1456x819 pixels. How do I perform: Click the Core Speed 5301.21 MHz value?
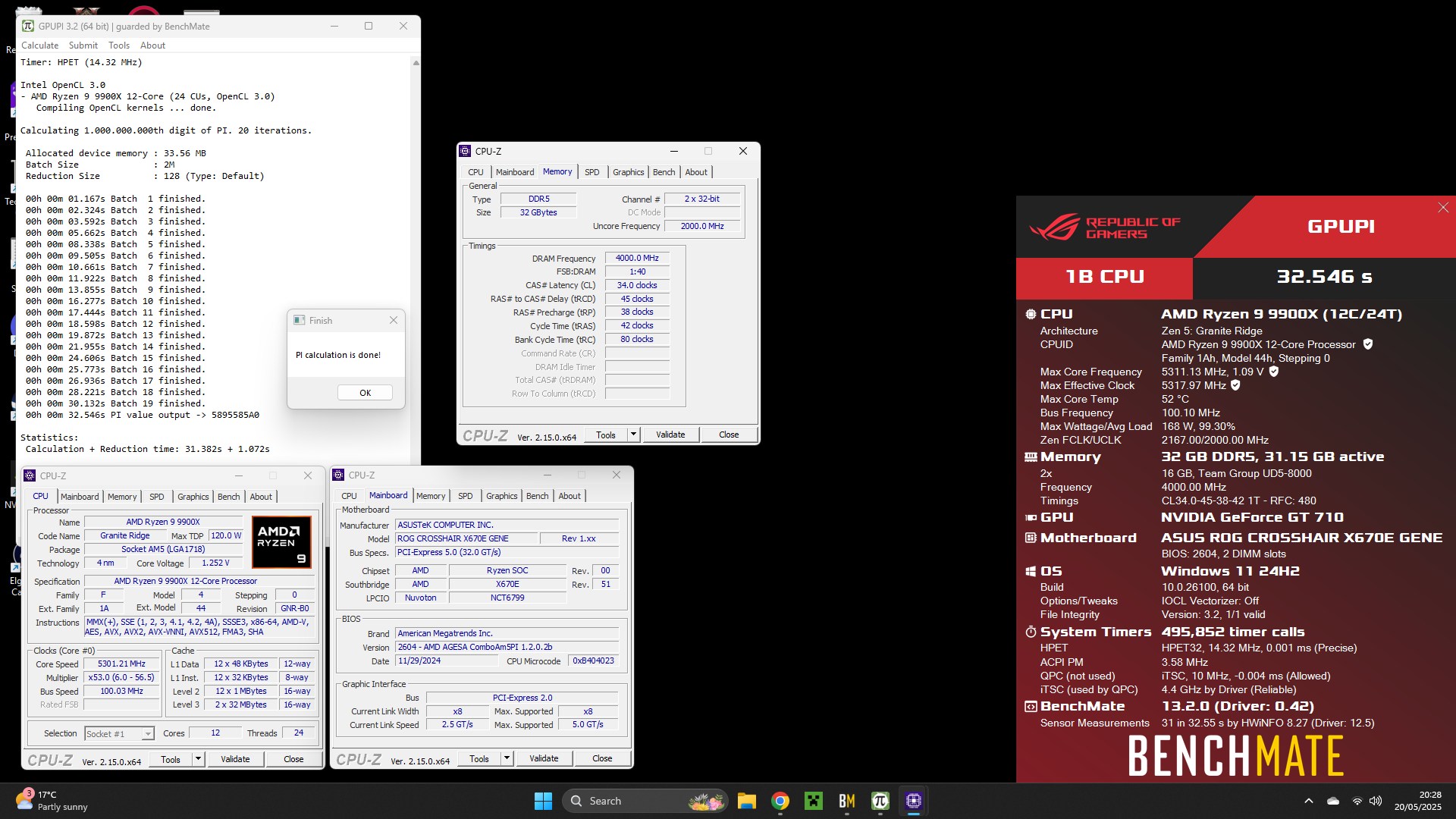pyautogui.click(x=121, y=664)
